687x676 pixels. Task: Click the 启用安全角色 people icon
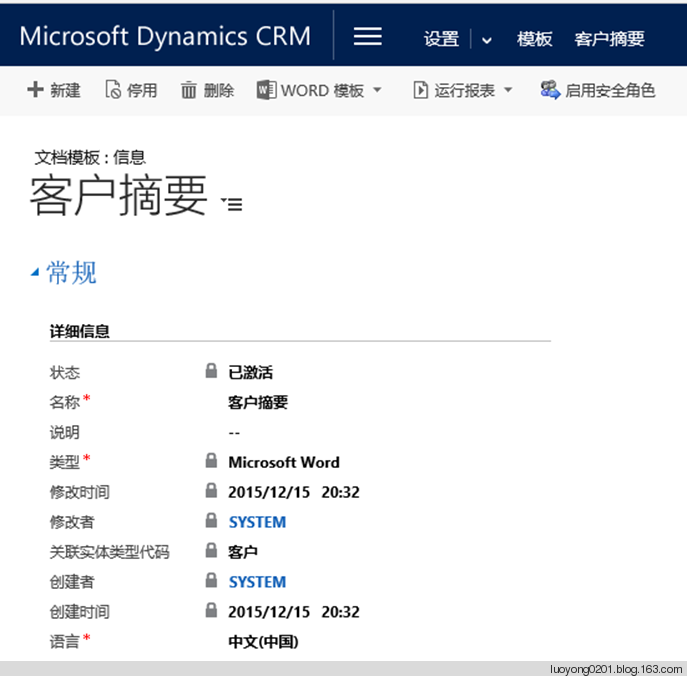(550, 90)
